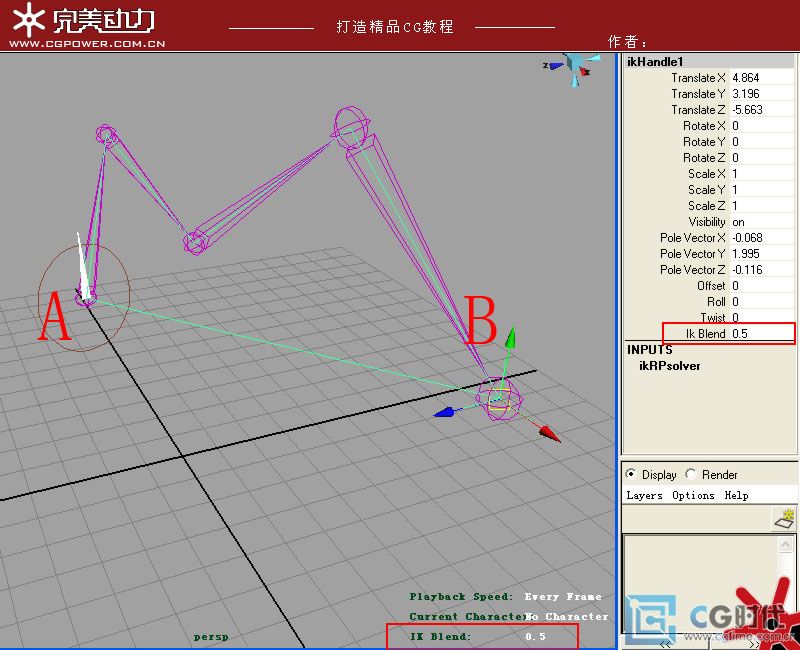800x650 pixels.
Task: Click the Rotate Y value field
Action: point(762,142)
